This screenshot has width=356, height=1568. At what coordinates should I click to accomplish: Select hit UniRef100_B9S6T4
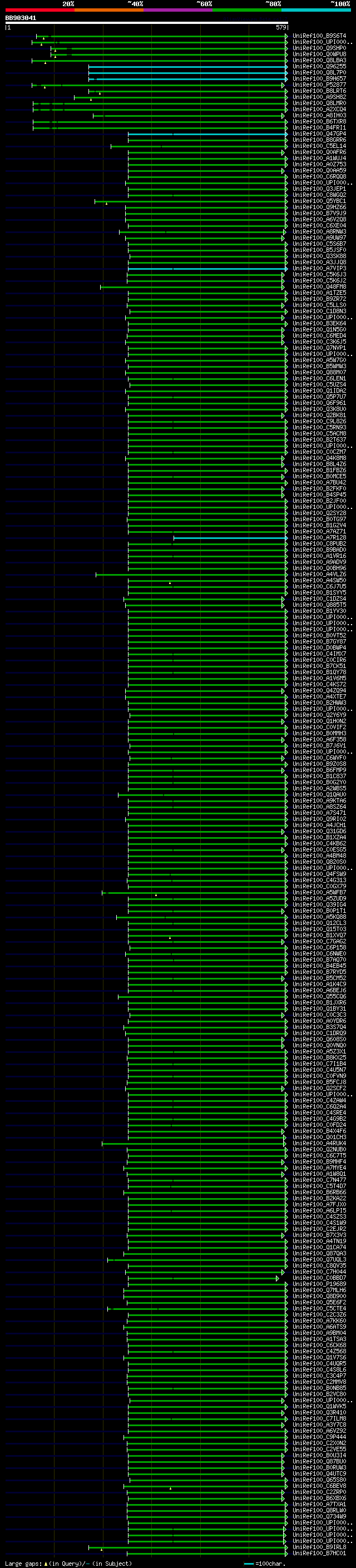tap(319, 36)
